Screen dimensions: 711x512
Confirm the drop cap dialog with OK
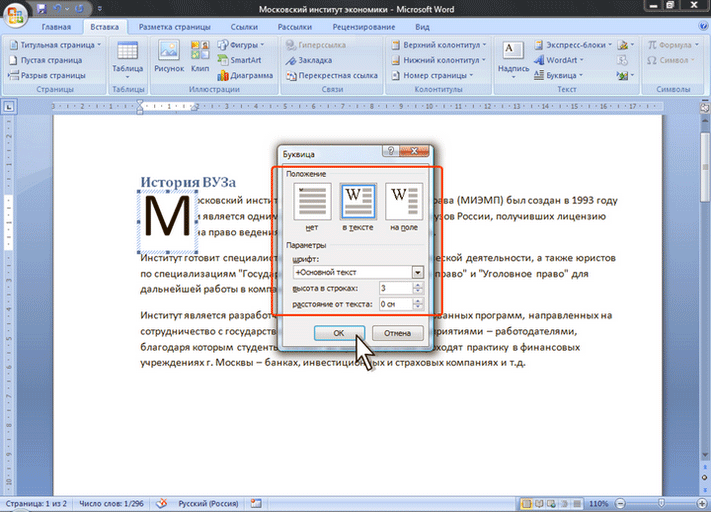coord(339,333)
